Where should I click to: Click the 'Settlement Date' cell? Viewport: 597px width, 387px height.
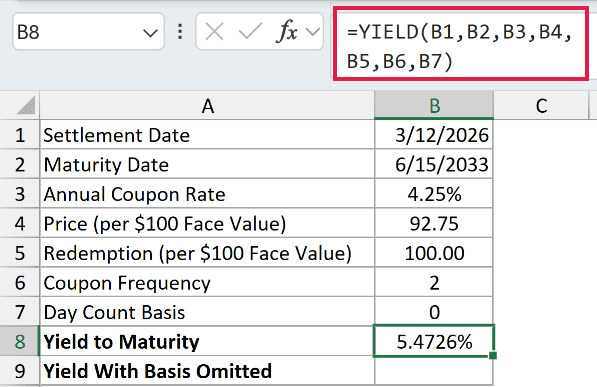[207, 135]
